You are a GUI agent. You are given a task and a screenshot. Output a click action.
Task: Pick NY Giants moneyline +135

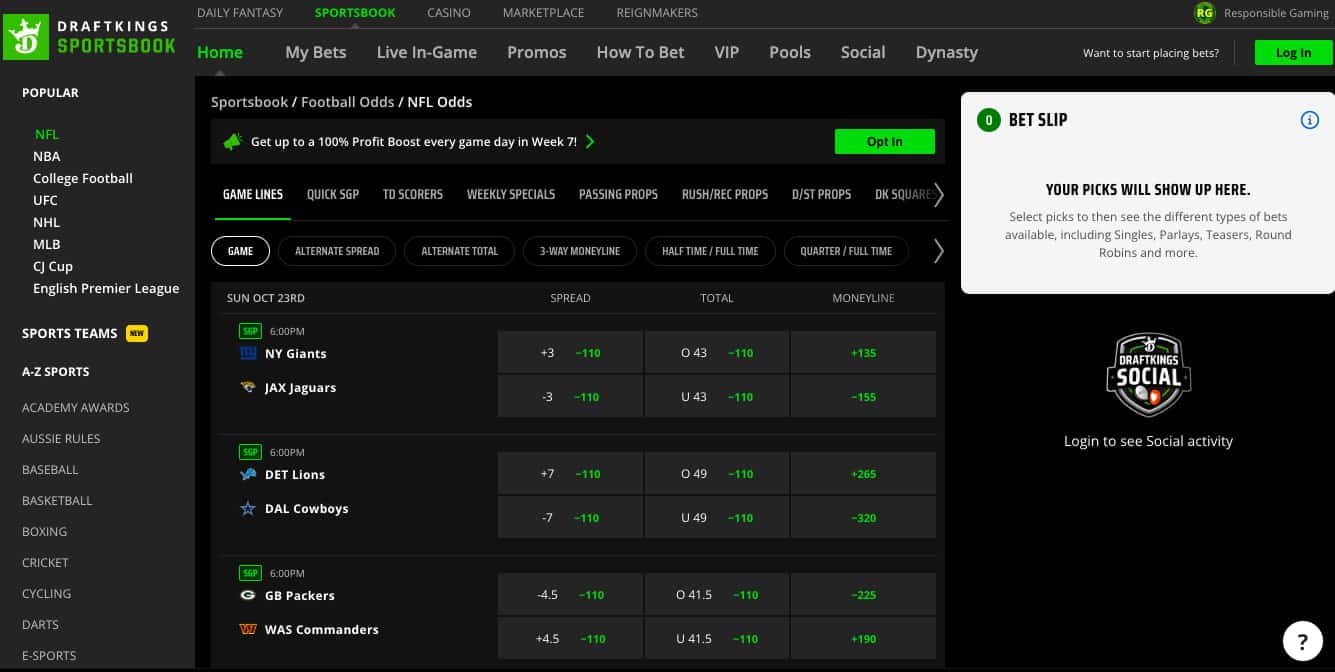[863, 353]
